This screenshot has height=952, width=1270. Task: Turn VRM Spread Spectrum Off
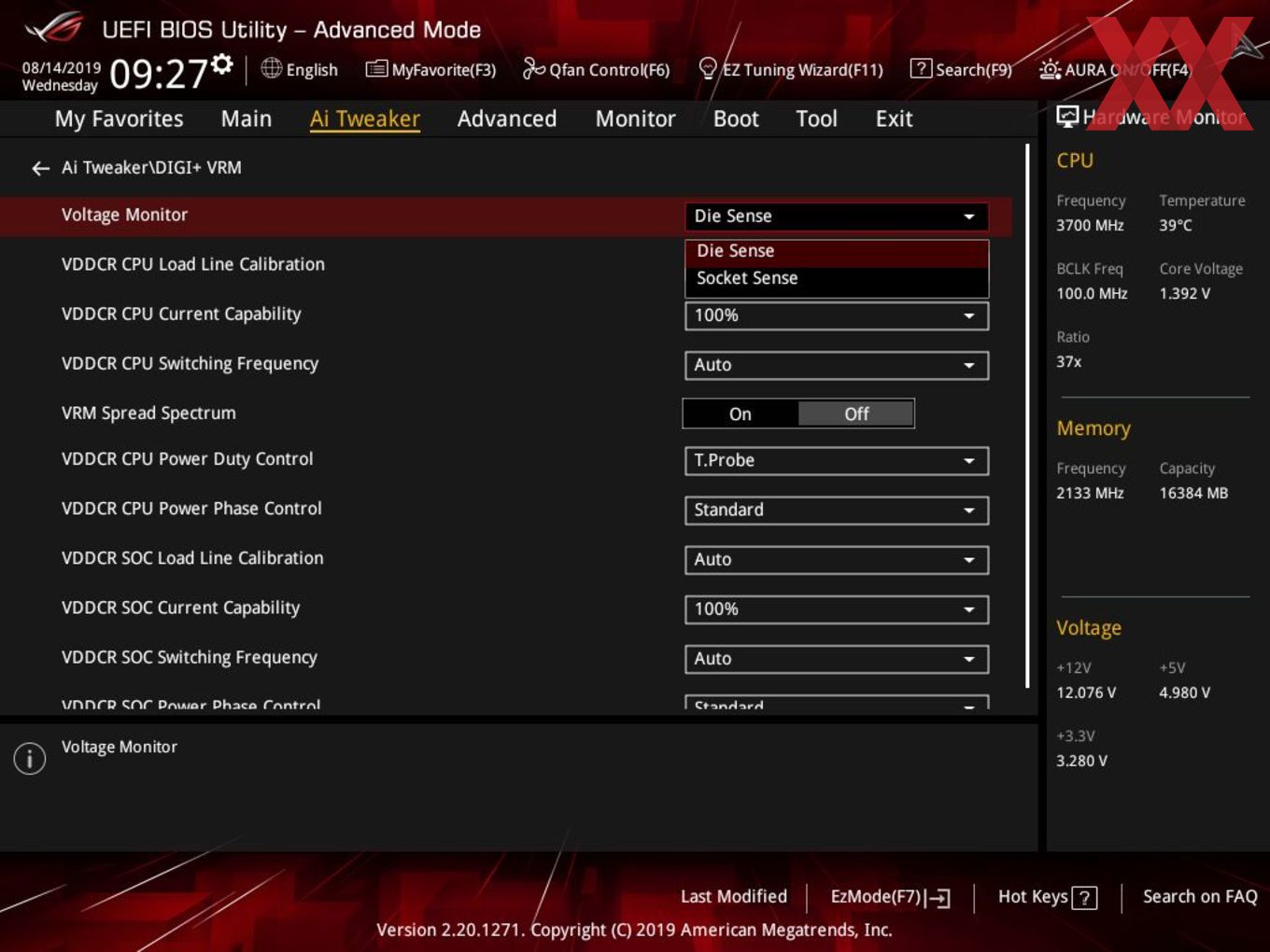(x=856, y=414)
